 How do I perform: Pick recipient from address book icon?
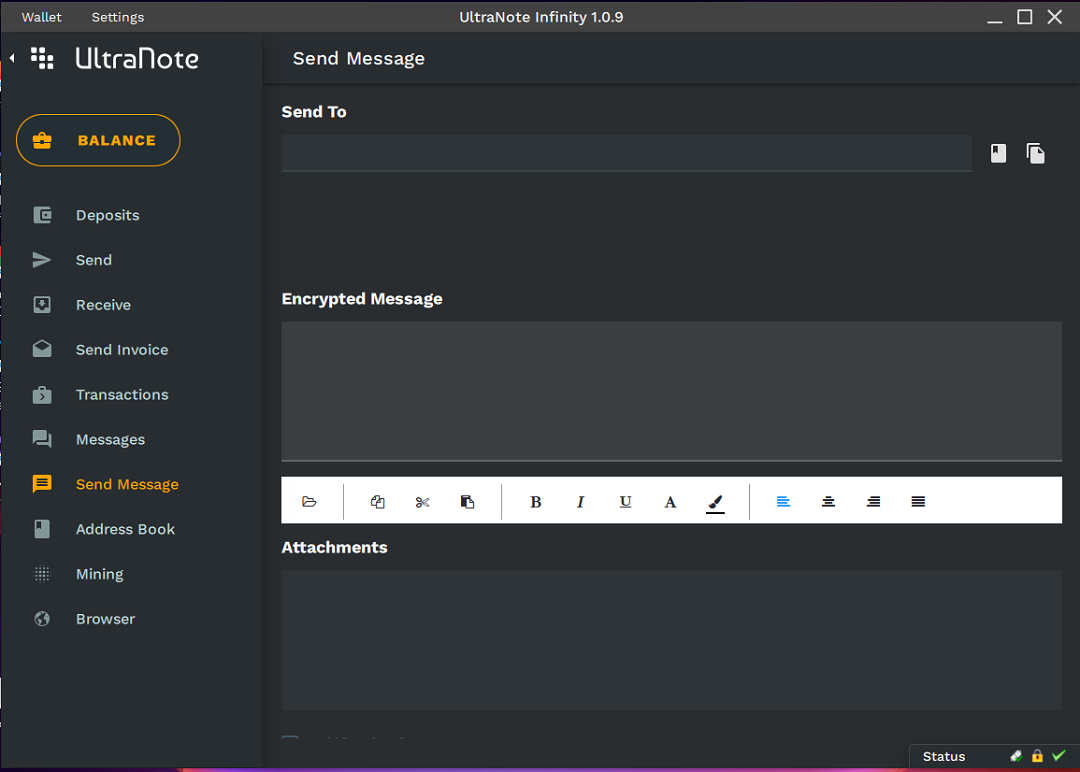(998, 153)
